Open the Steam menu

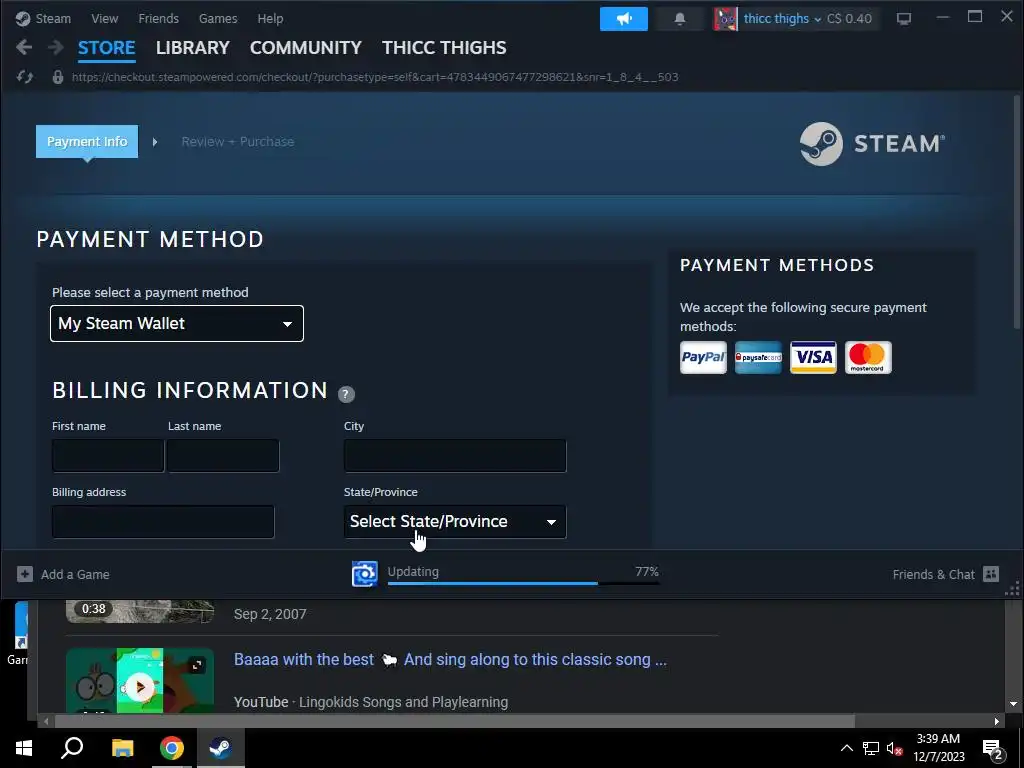pos(53,19)
